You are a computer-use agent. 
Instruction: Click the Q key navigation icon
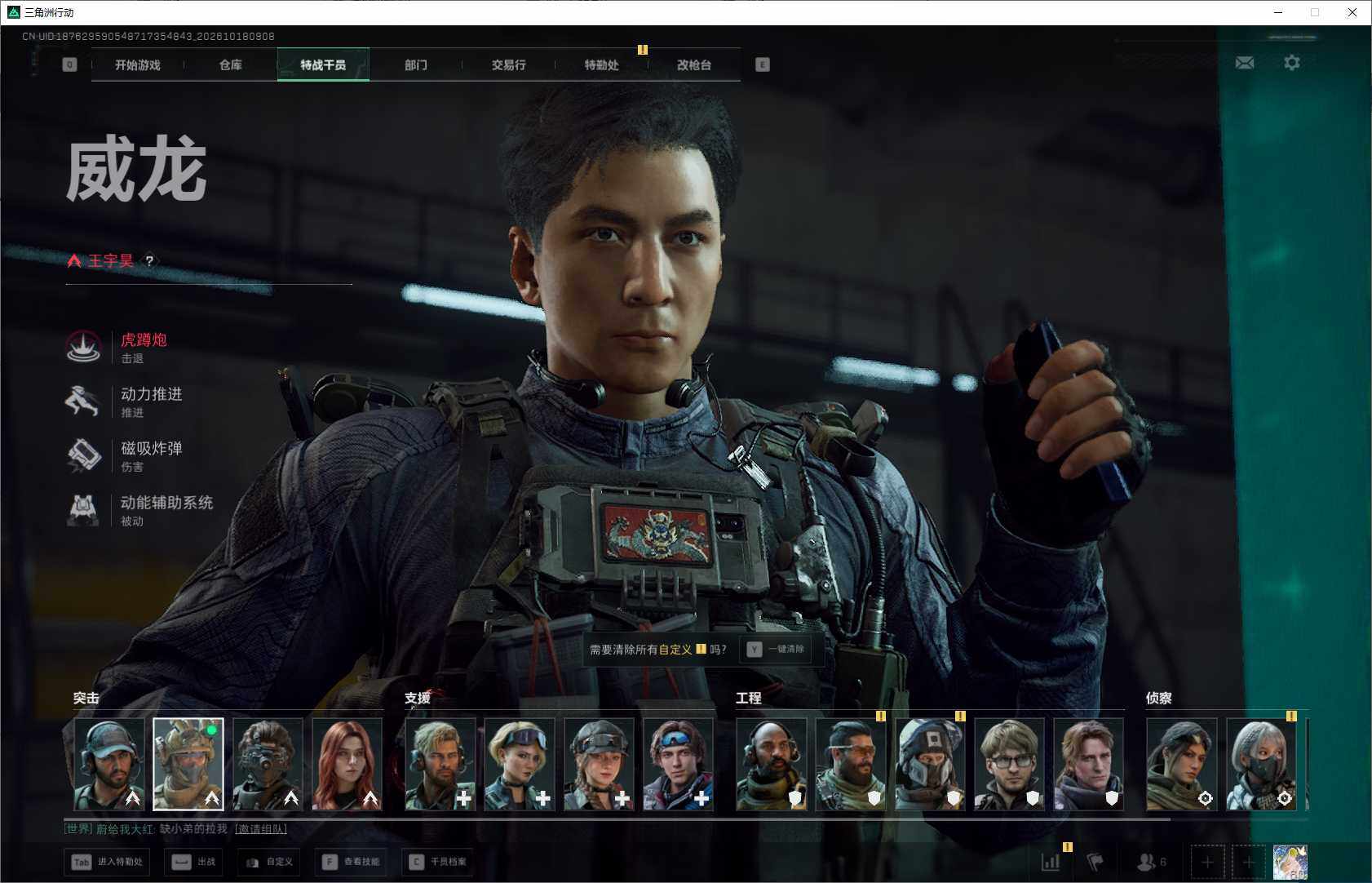(69, 64)
